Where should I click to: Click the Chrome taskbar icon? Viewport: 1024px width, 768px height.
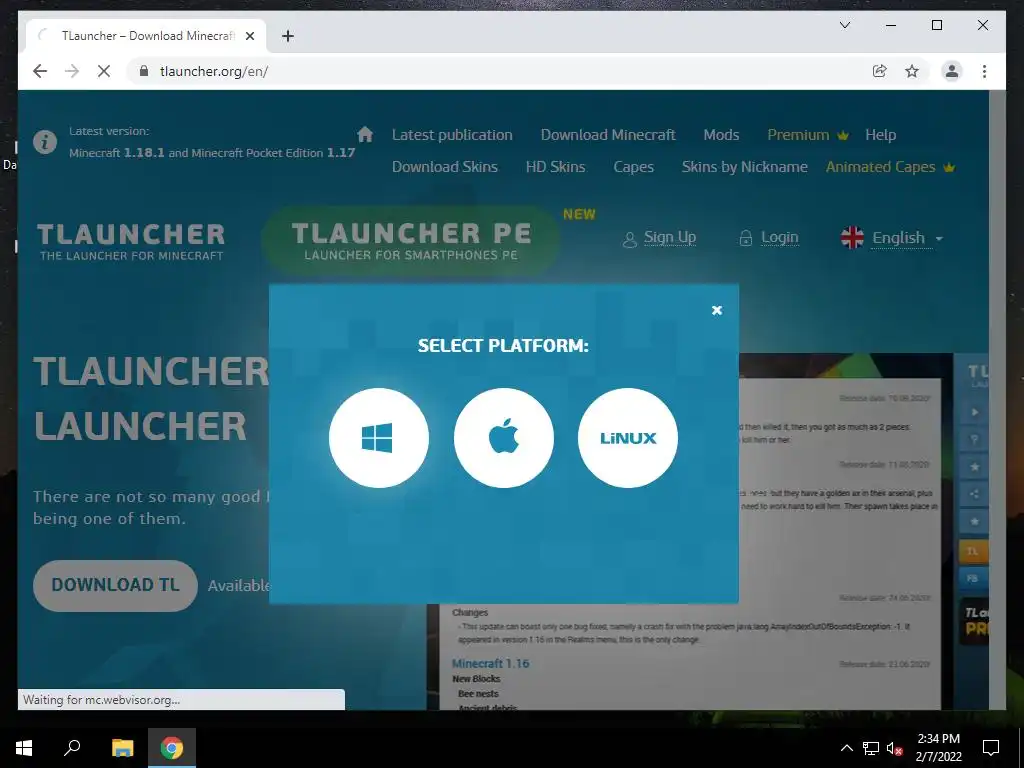[172, 748]
